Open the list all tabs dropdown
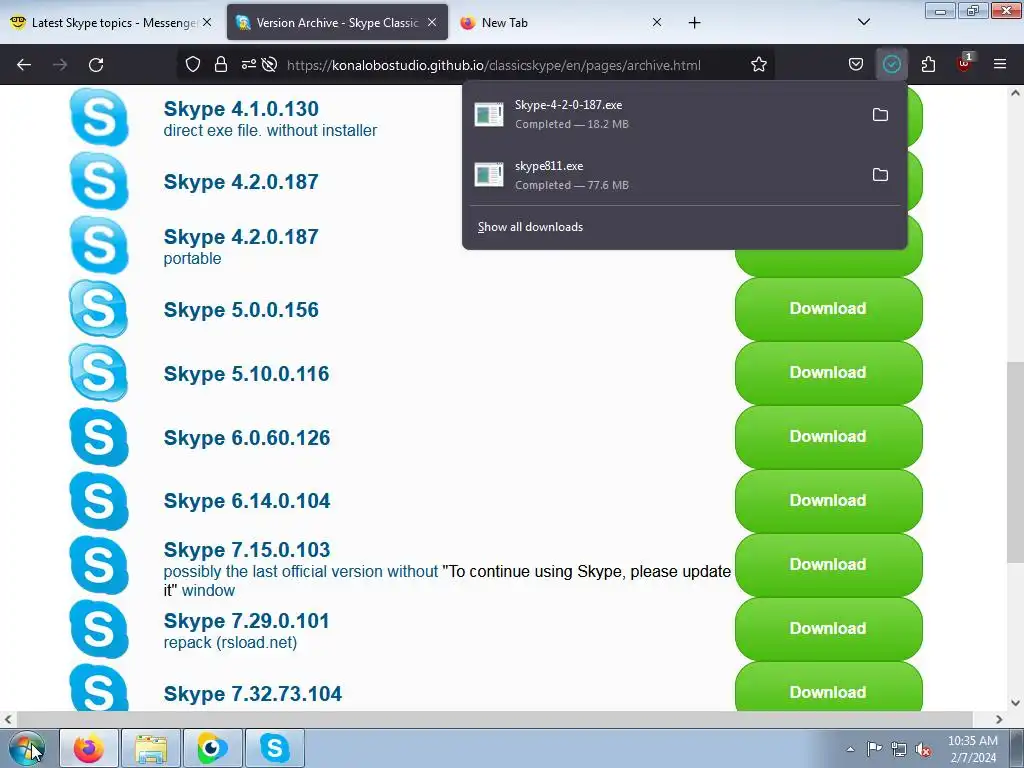 863,22
